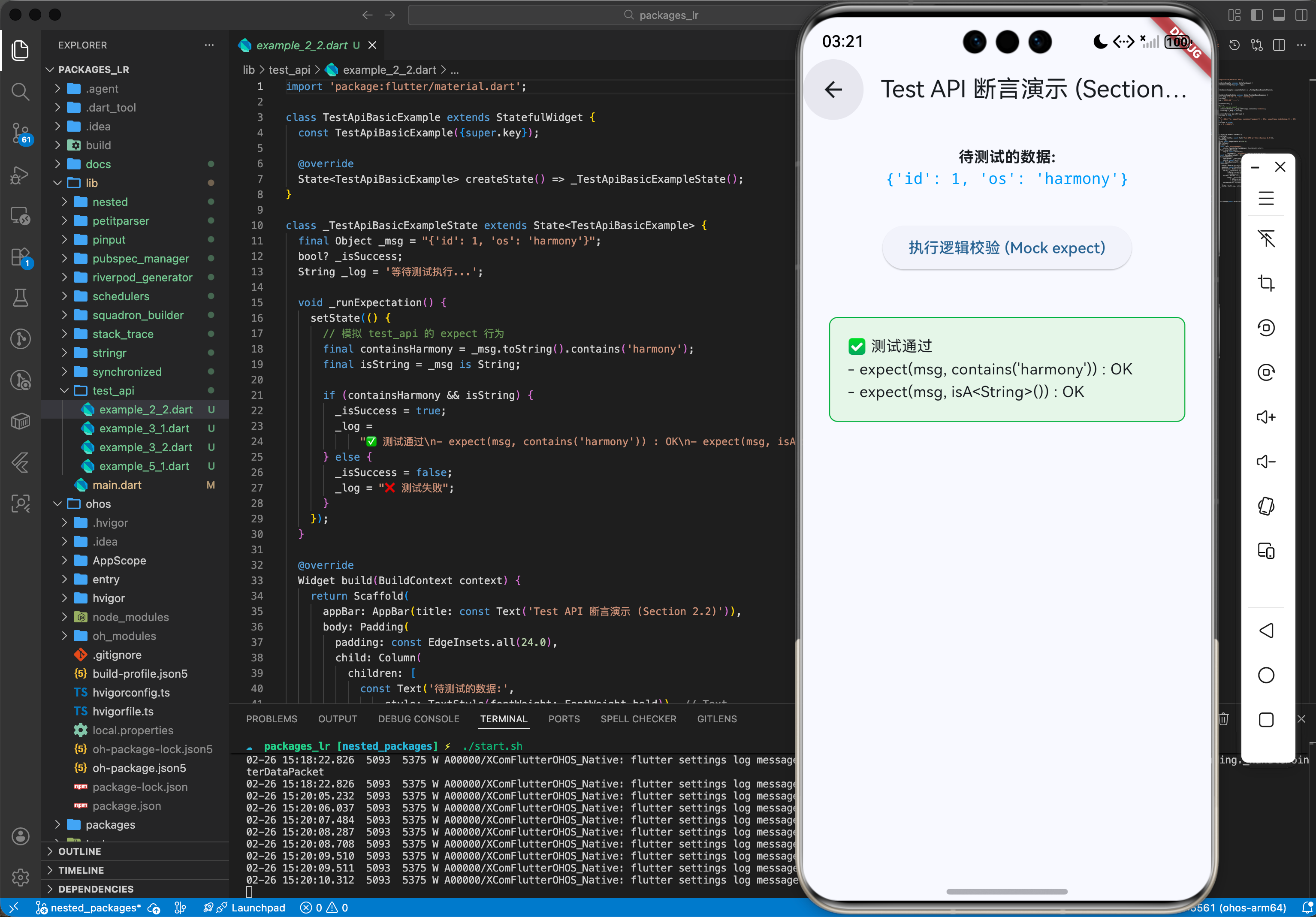This screenshot has height=917, width=1316.
Task: Tap the back arrow in the app bar
Action: [x=833, y=89]
